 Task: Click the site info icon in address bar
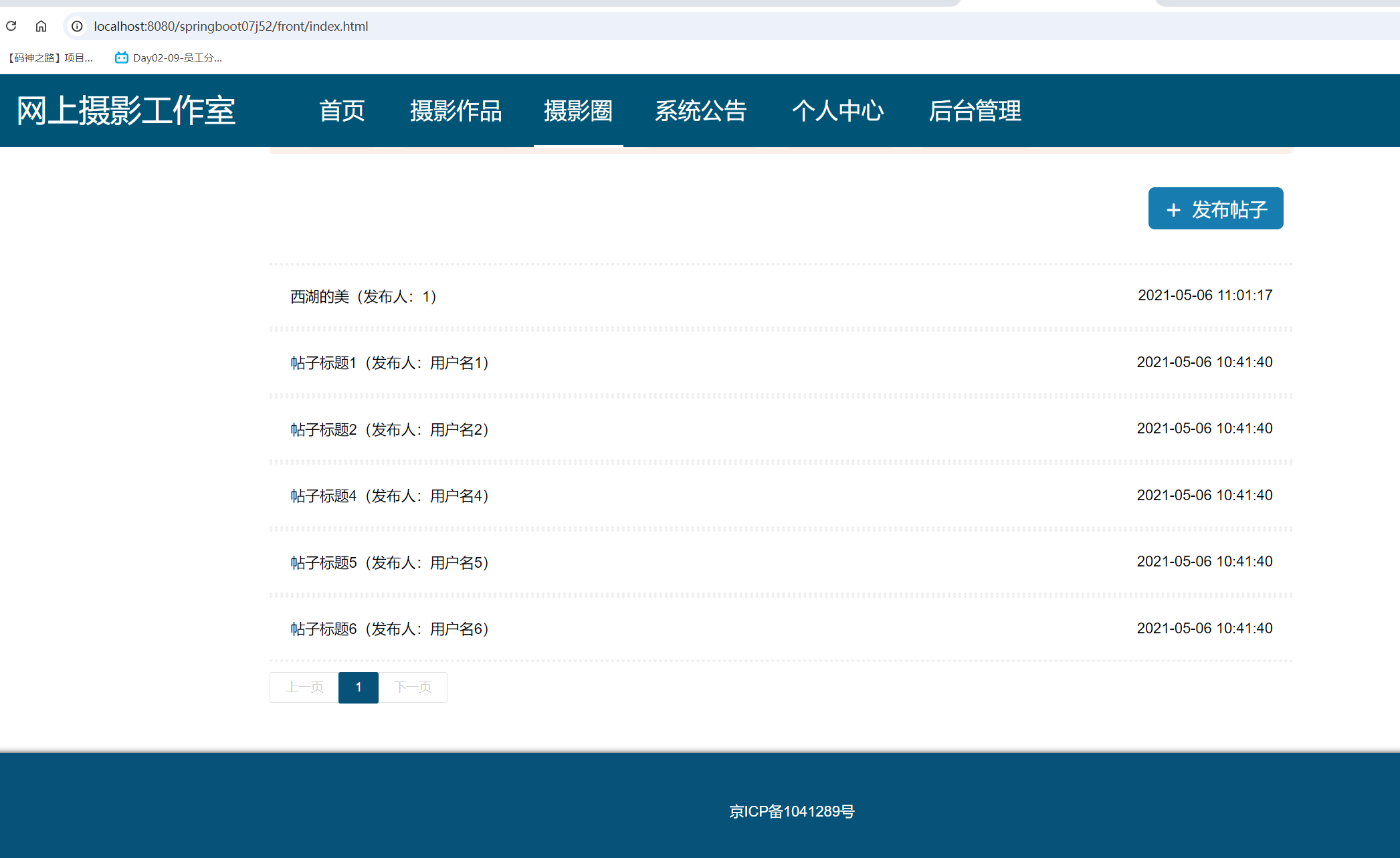pos(77,27)
